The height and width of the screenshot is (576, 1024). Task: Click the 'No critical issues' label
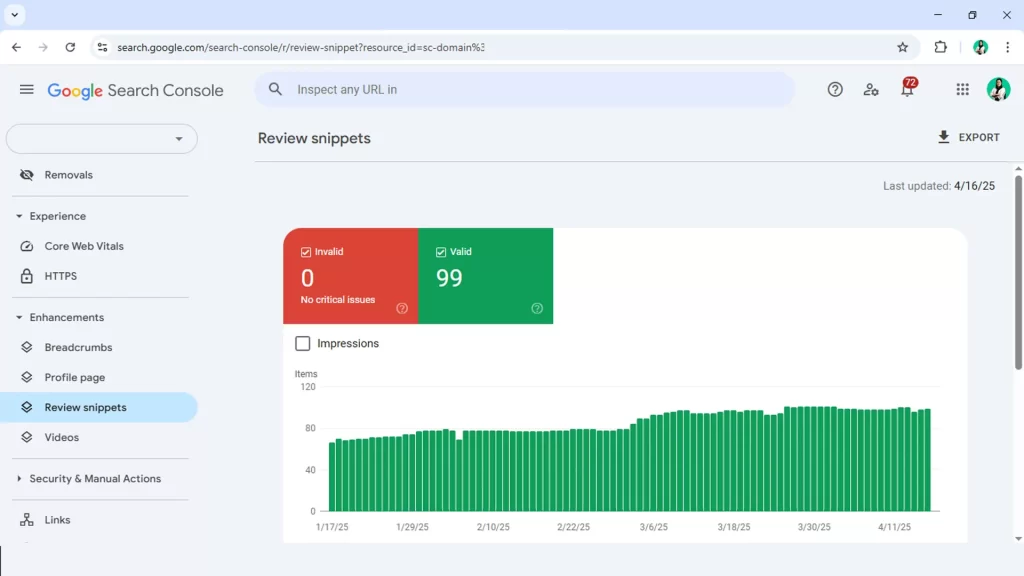[338, 300]
